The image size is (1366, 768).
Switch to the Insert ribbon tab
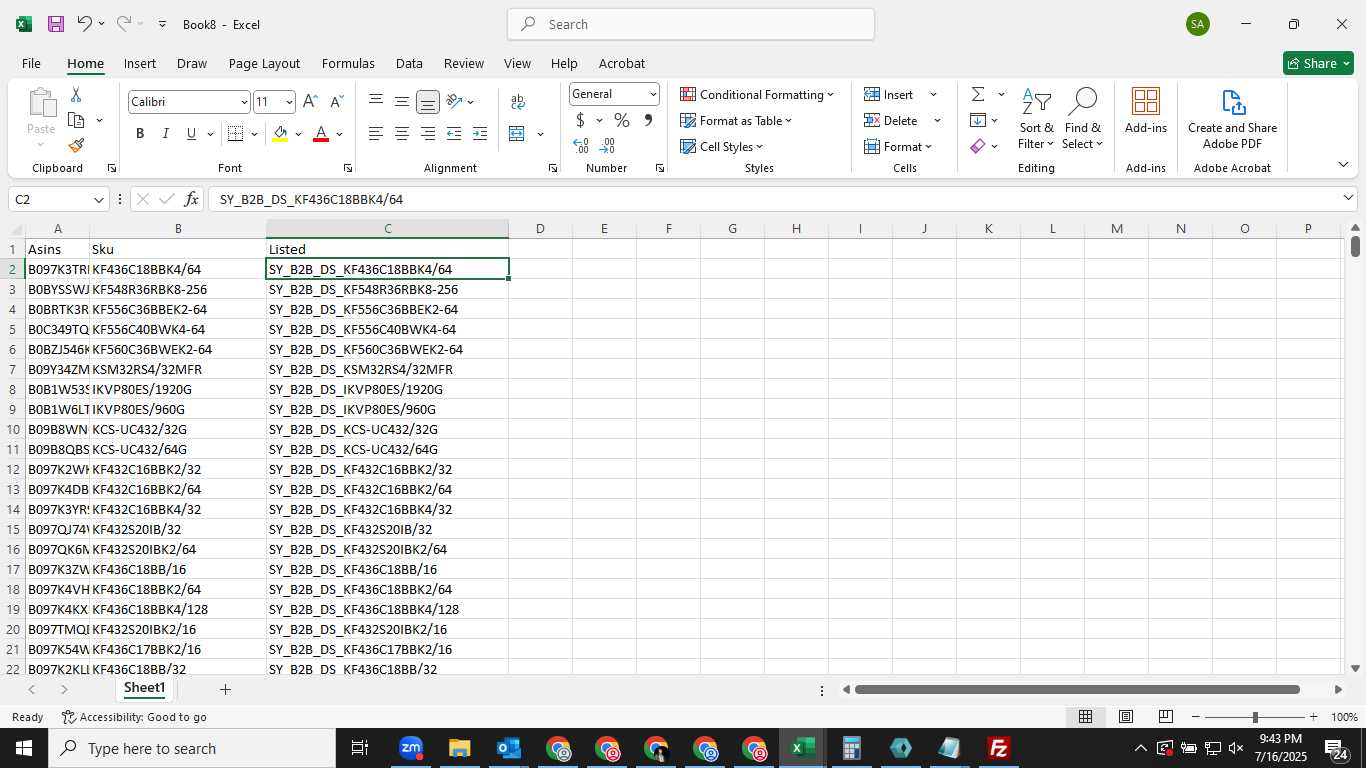tap(140, 63)
